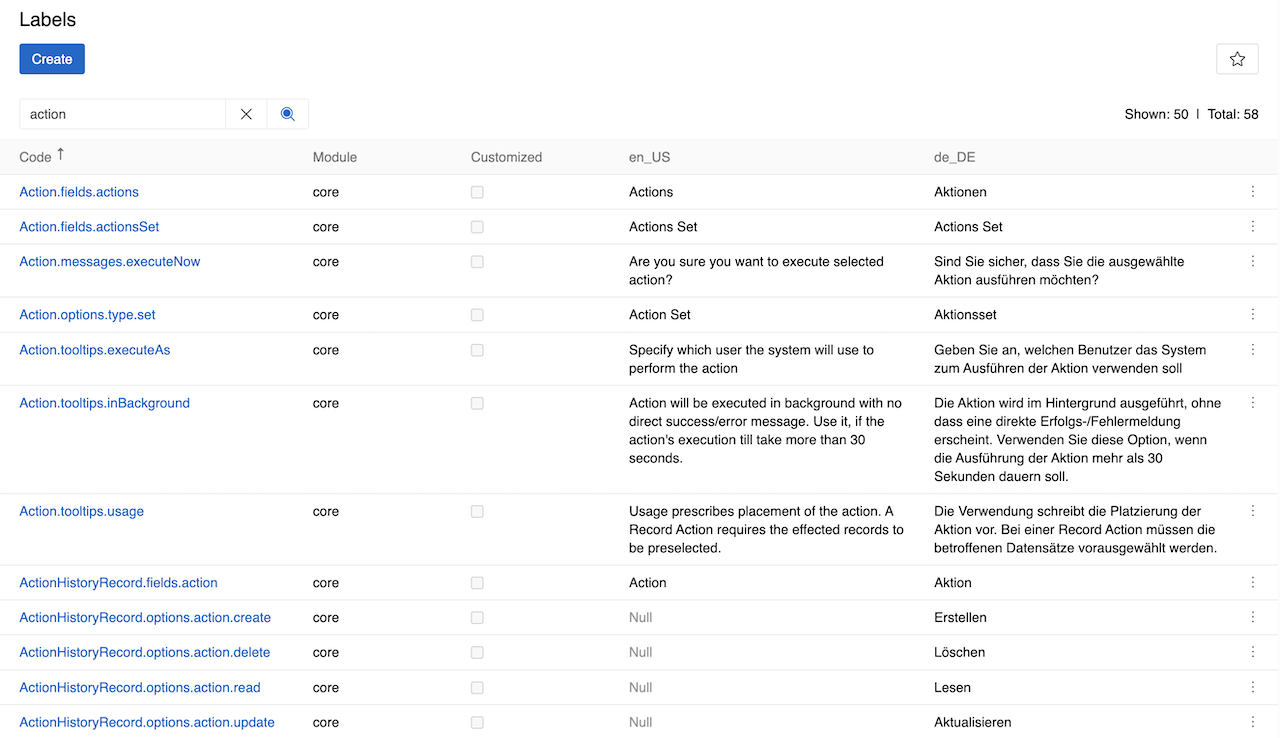1280x738 pixels.
Task: Click the en_US column header
Action: click(650, 157)
